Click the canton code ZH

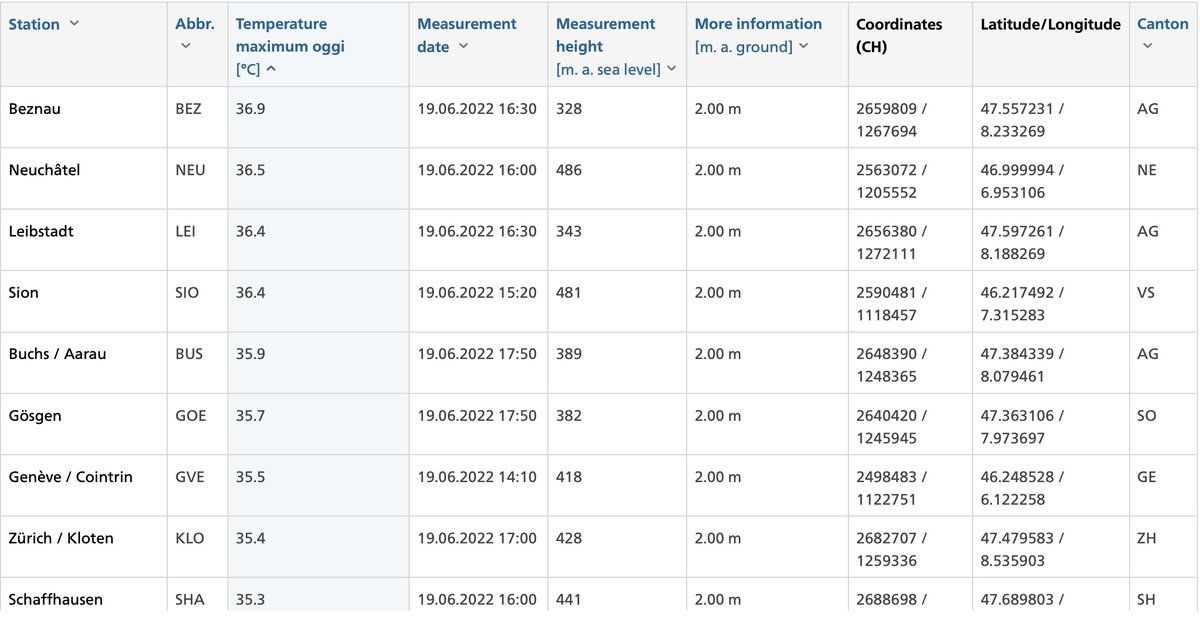(x=1147, y=538)
